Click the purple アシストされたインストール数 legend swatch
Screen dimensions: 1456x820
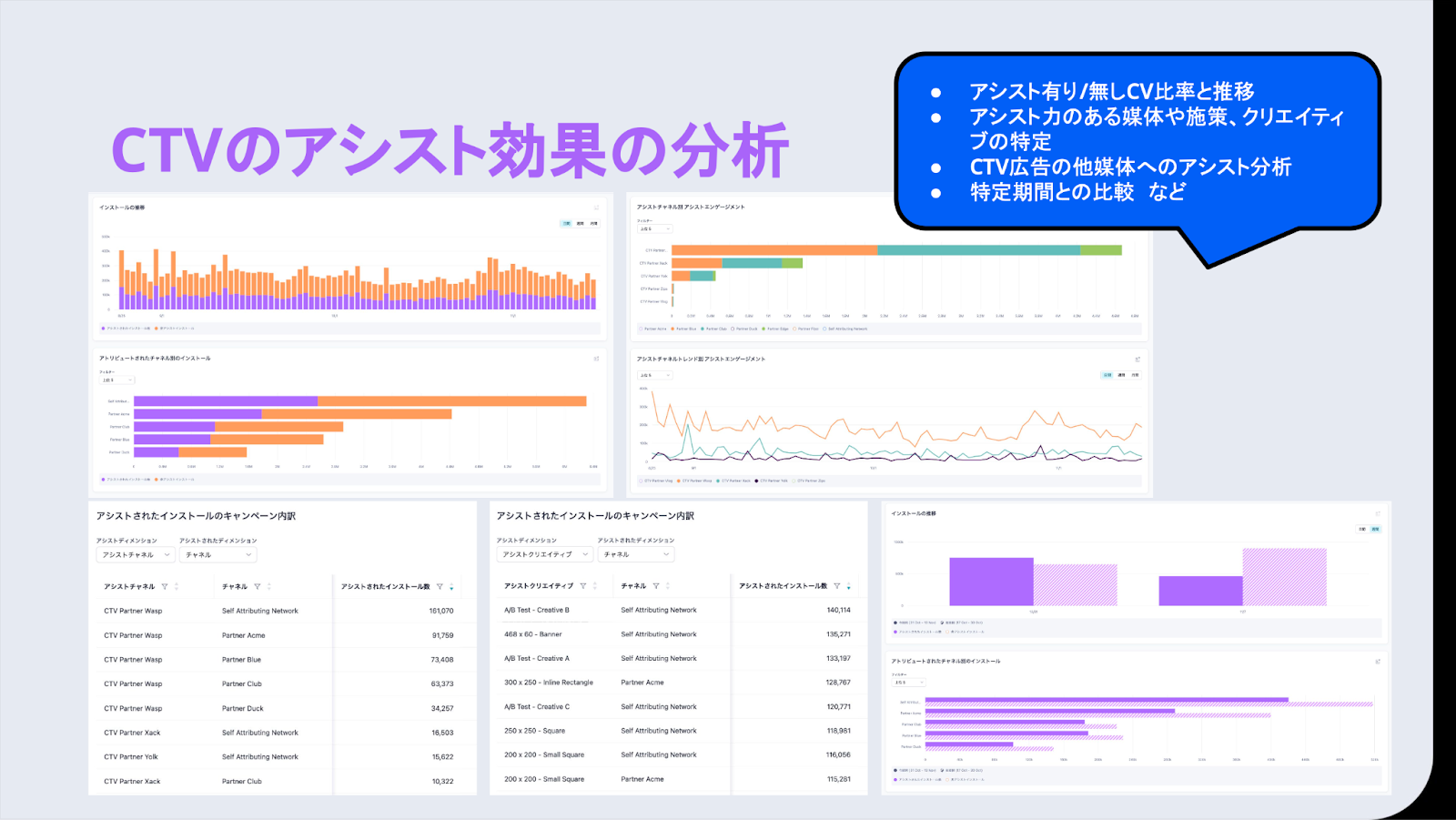(x=103, y=328)
